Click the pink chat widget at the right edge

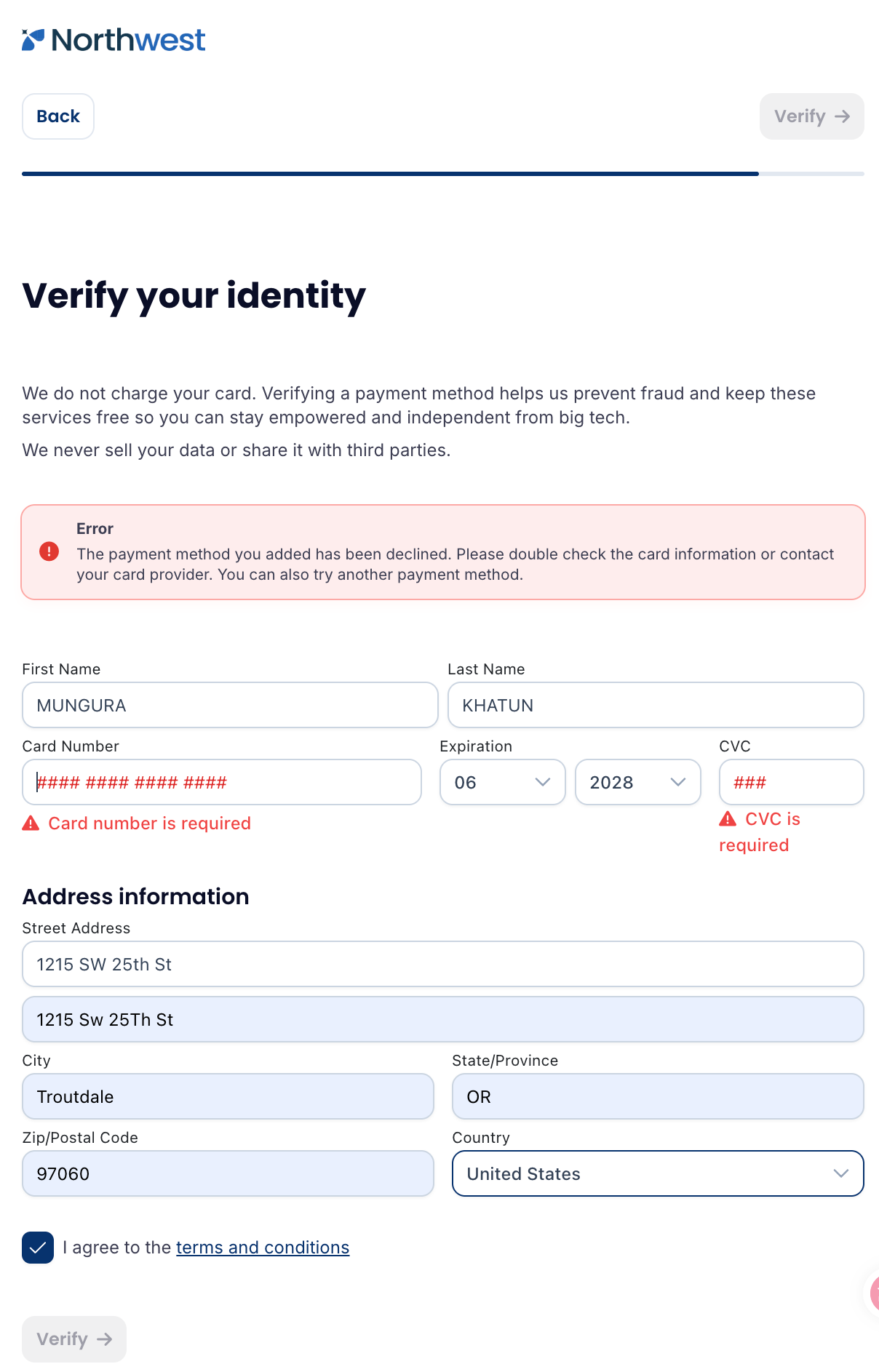(874, 1293)
